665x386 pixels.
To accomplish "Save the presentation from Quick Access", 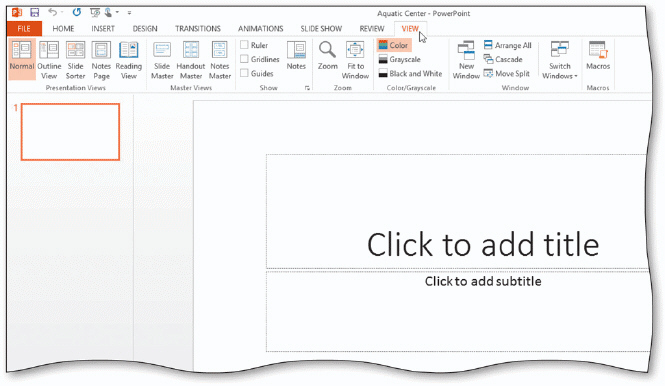I will (x=34, y=12).
